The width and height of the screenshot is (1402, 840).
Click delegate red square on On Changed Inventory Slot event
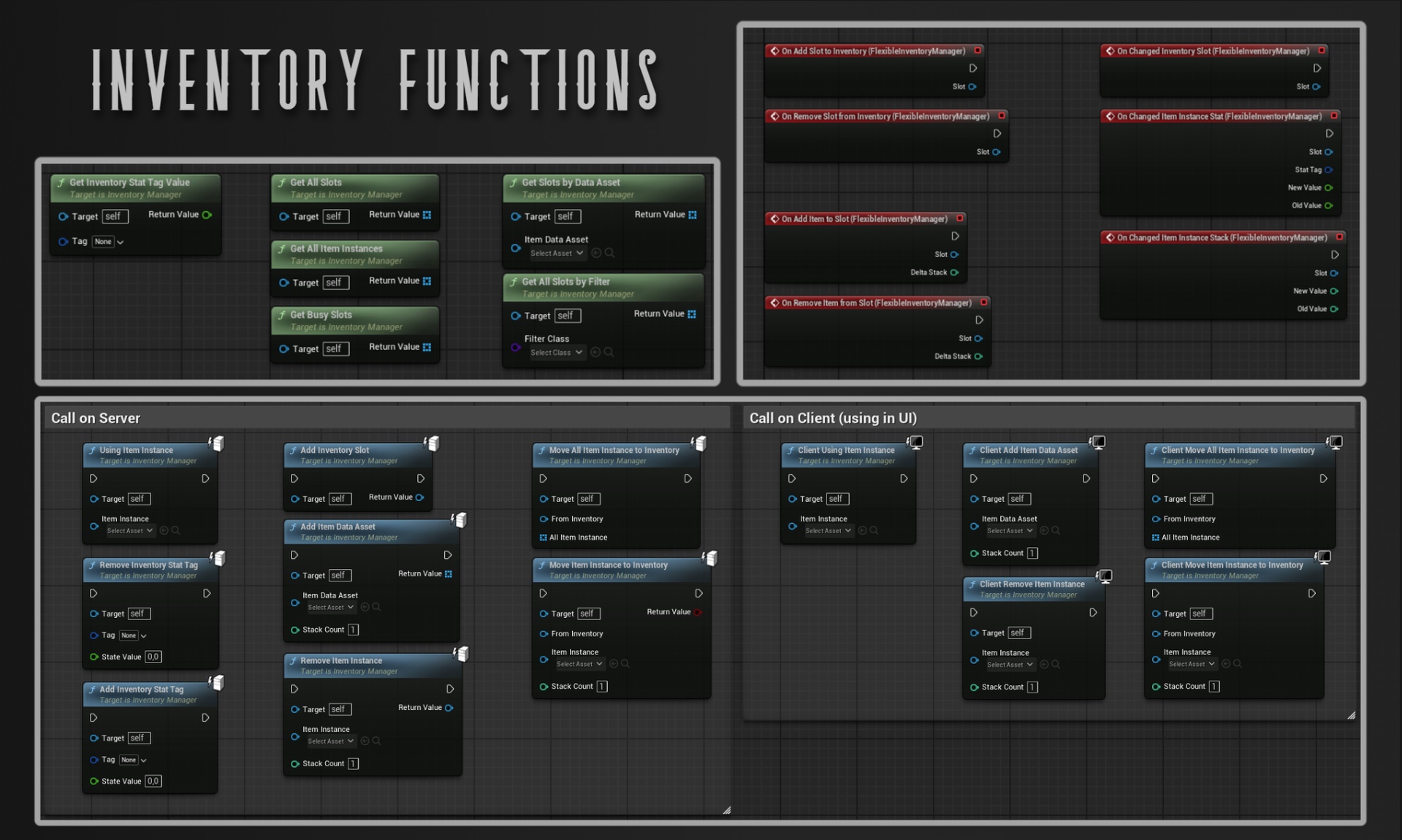tap(1322, 50)
